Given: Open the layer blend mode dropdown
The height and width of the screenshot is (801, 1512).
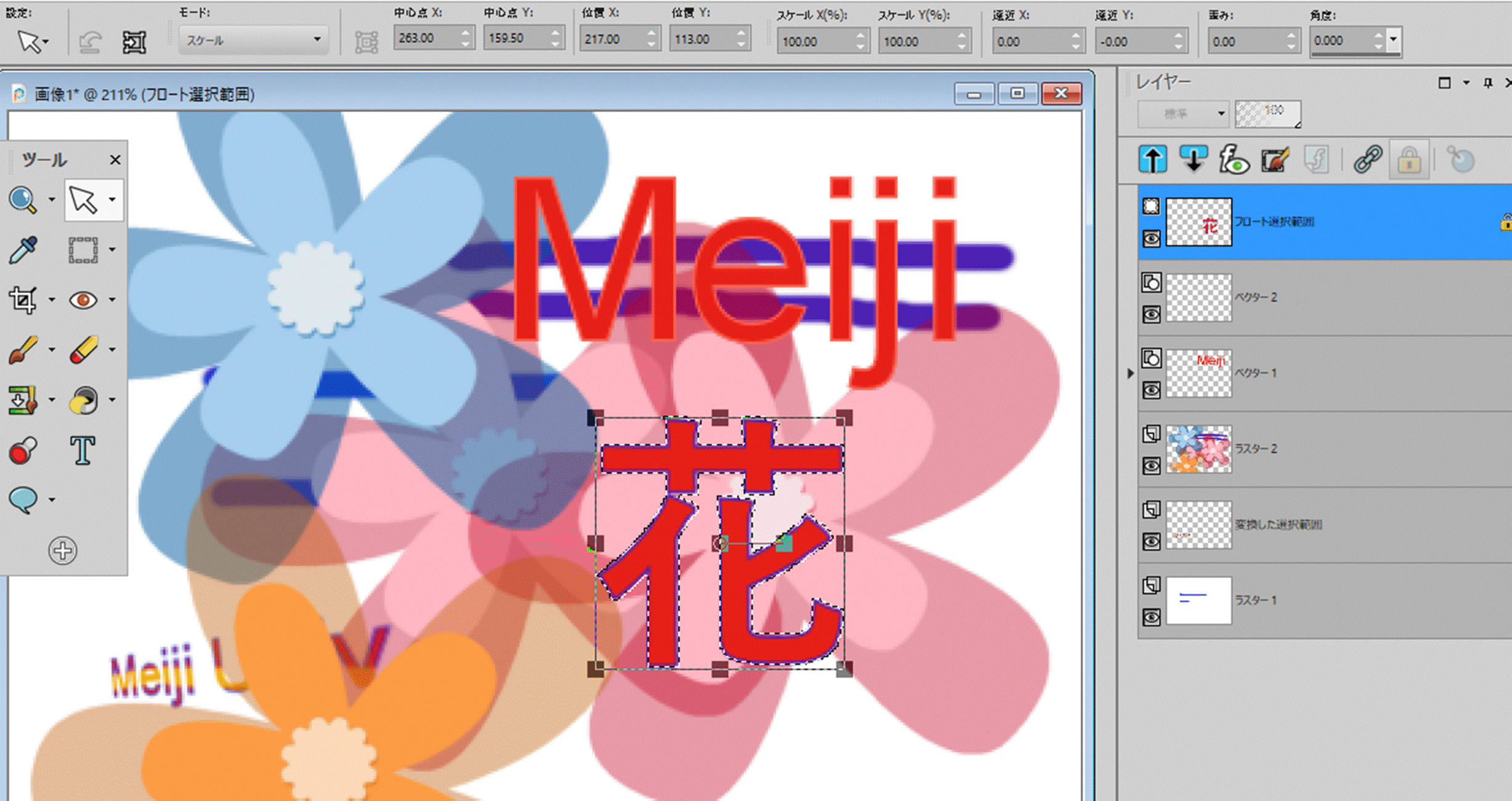Looking at the screenshot, I should tap(1182, 113).
